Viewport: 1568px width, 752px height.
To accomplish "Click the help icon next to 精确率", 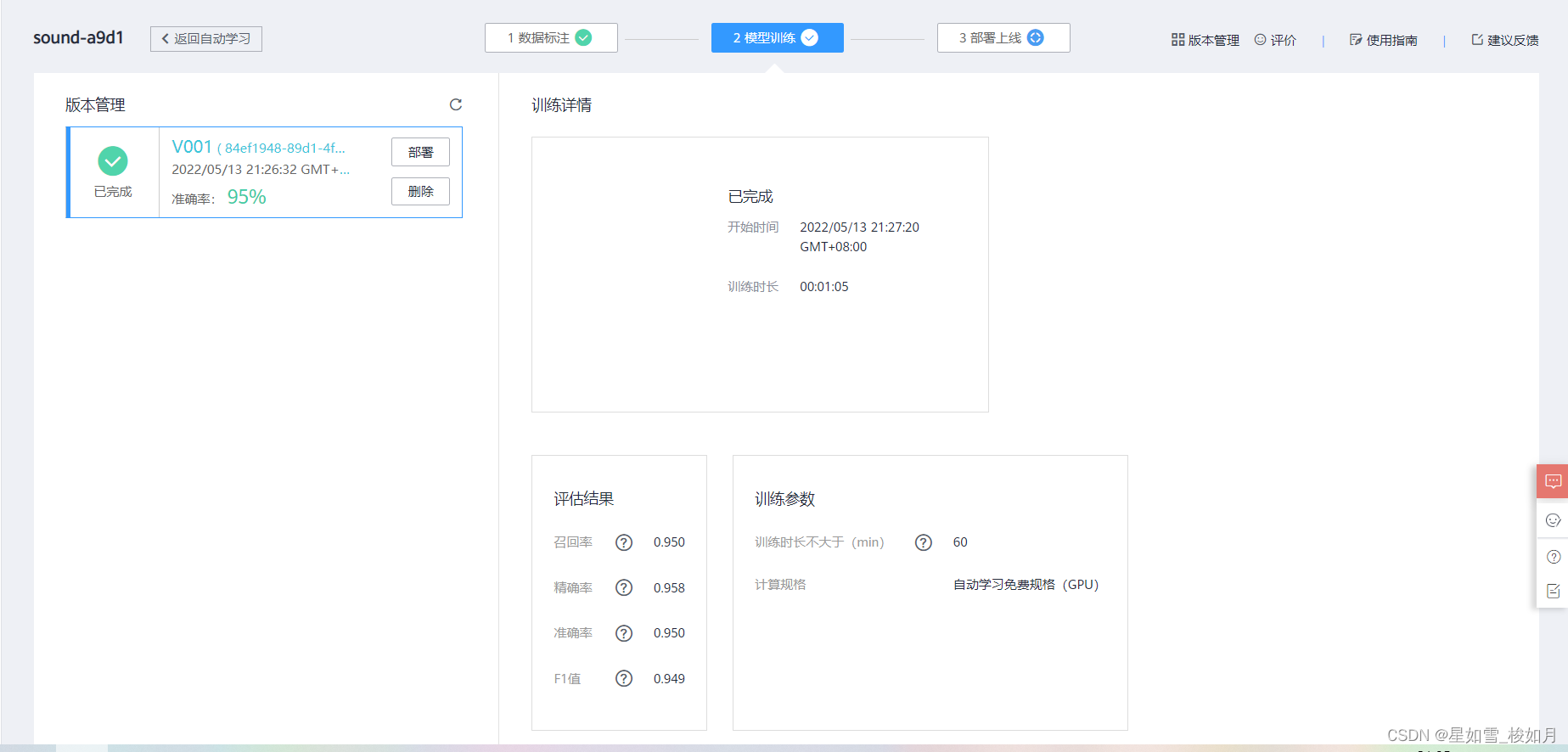I will (624, 587).
